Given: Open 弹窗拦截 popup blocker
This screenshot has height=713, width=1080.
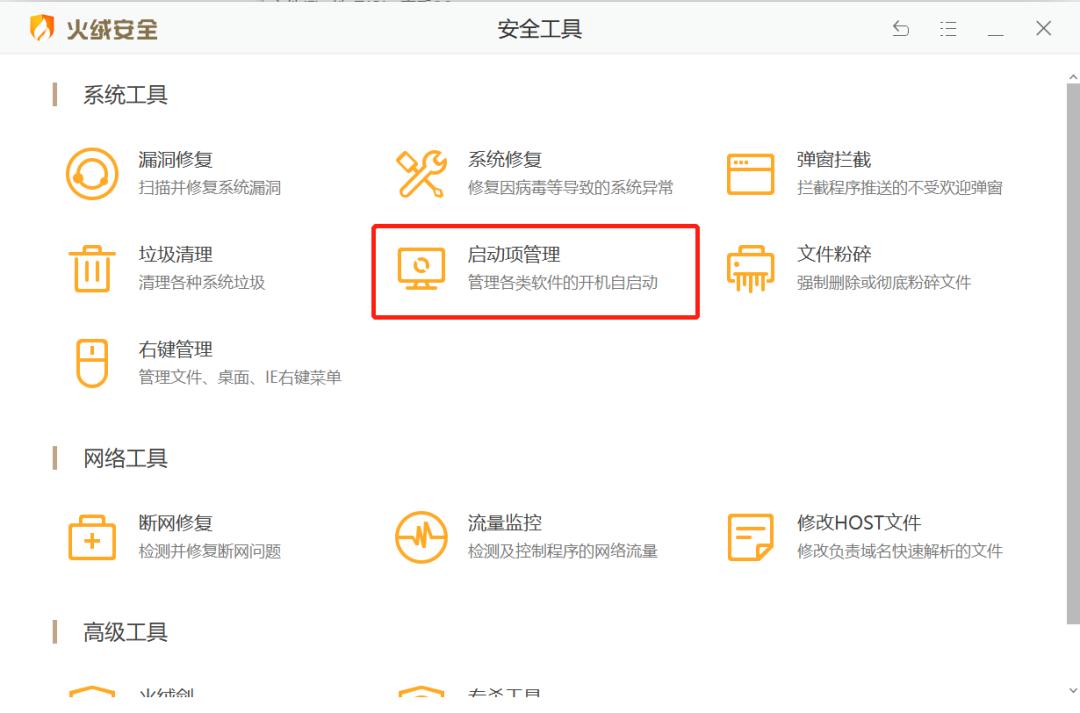Looking at the screenshot, I should point(750,172).
